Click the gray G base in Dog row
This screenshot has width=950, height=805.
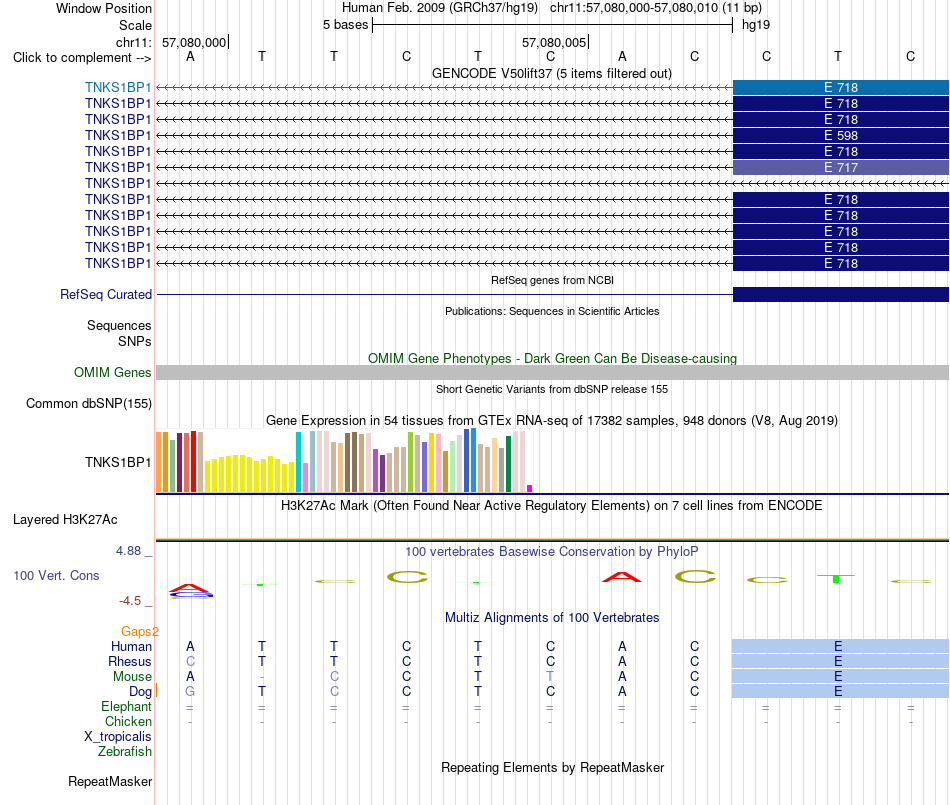[190, 691]
